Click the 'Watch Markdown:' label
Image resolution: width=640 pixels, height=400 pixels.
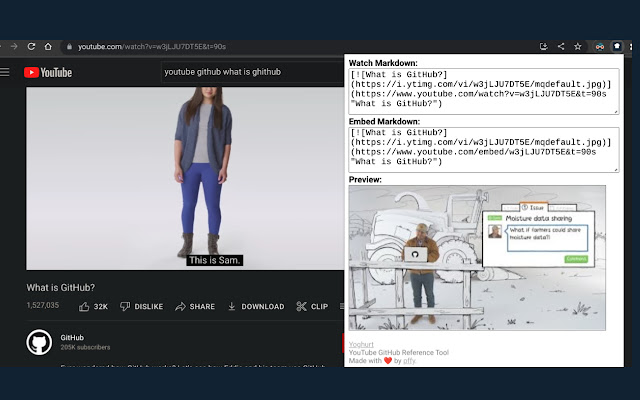(383, 63)
